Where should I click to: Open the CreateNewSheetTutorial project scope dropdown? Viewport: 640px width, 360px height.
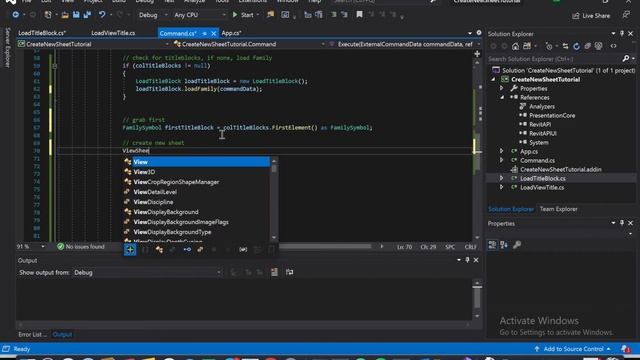94,44
